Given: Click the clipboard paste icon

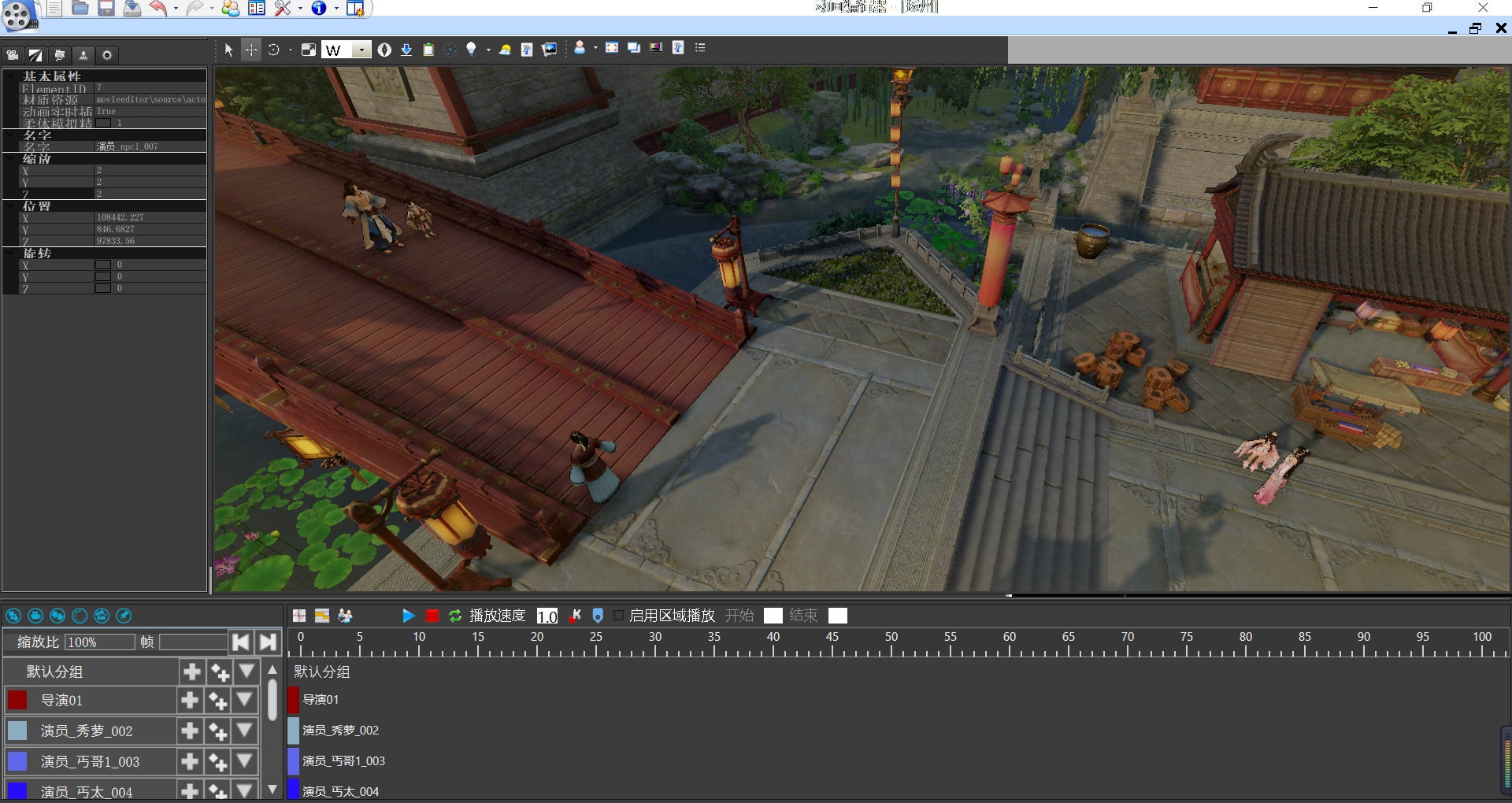Looking at the screenshot, I should click(x=428, y=50).
